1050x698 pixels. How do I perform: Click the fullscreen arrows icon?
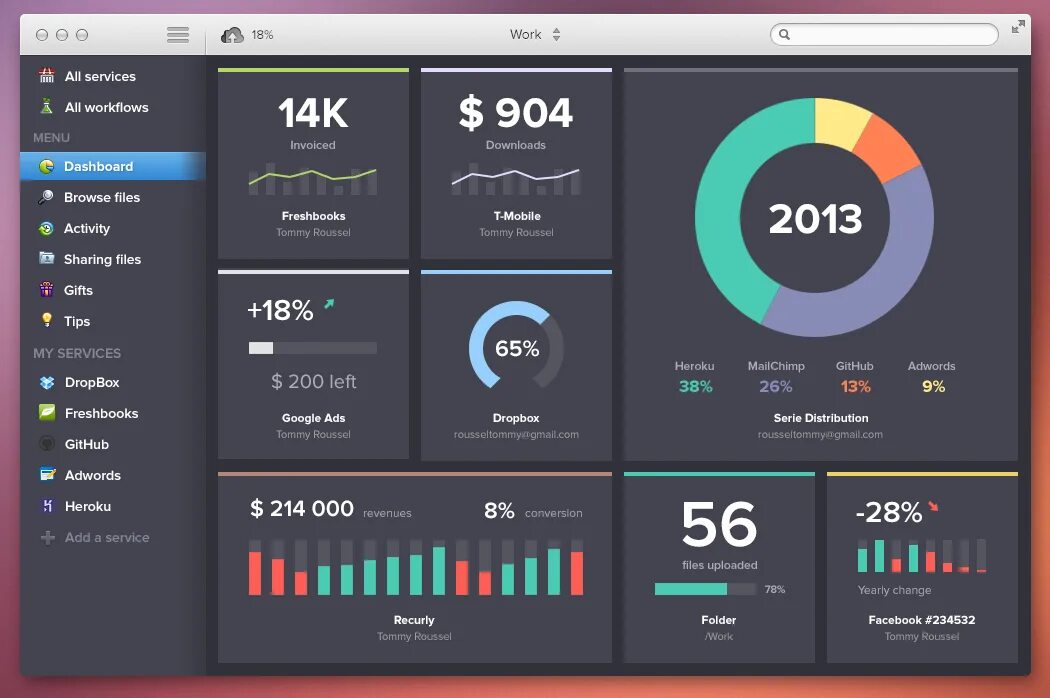pos(1018,27)
